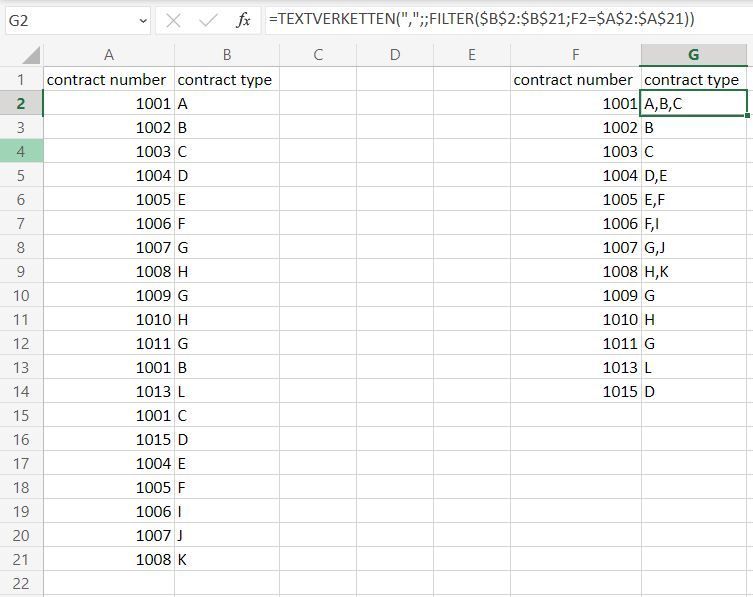Select row 2 header
Viewport: 753px width, 597px height.
point(21,103)
